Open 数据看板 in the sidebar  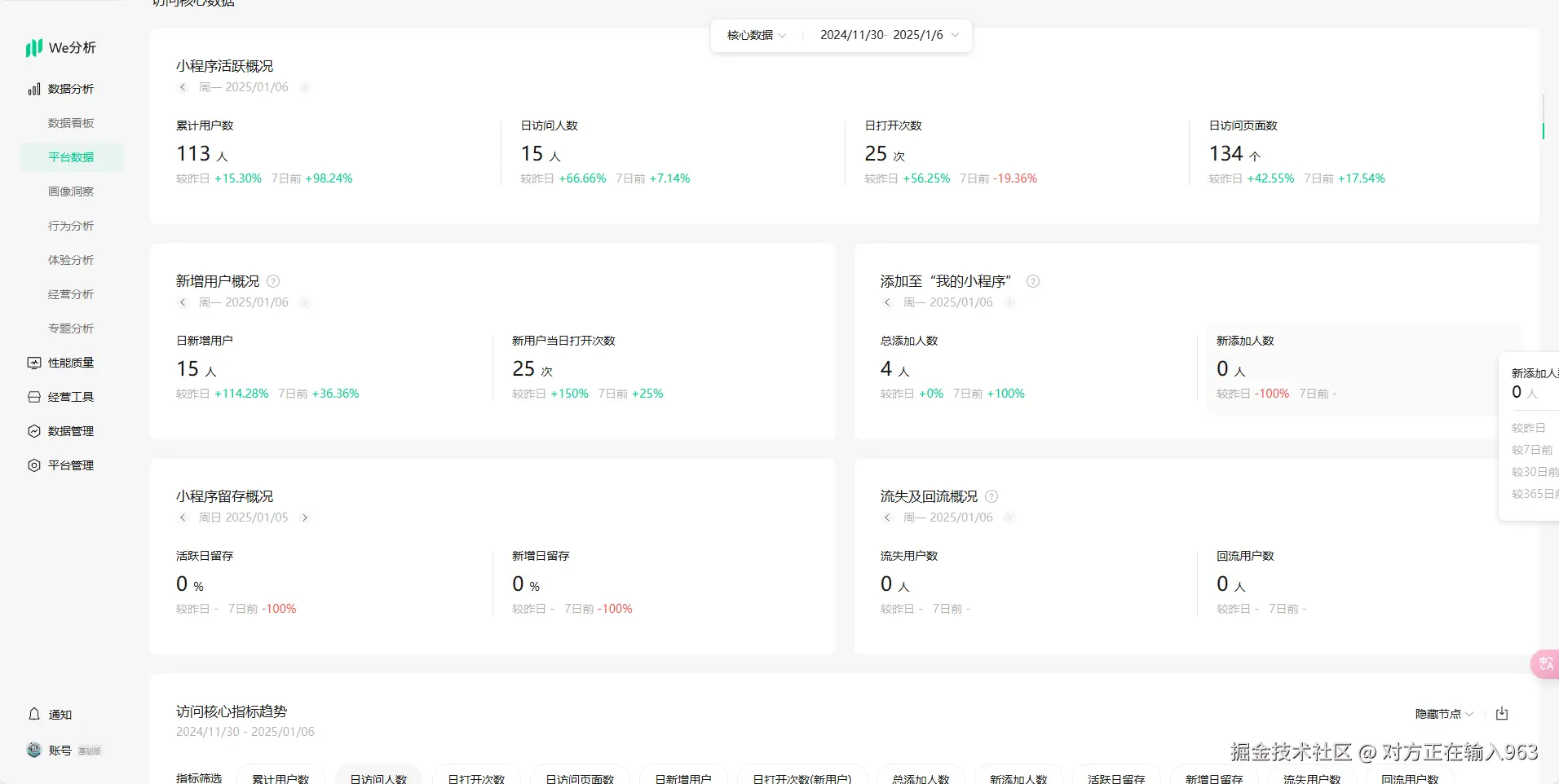point(72,123)
